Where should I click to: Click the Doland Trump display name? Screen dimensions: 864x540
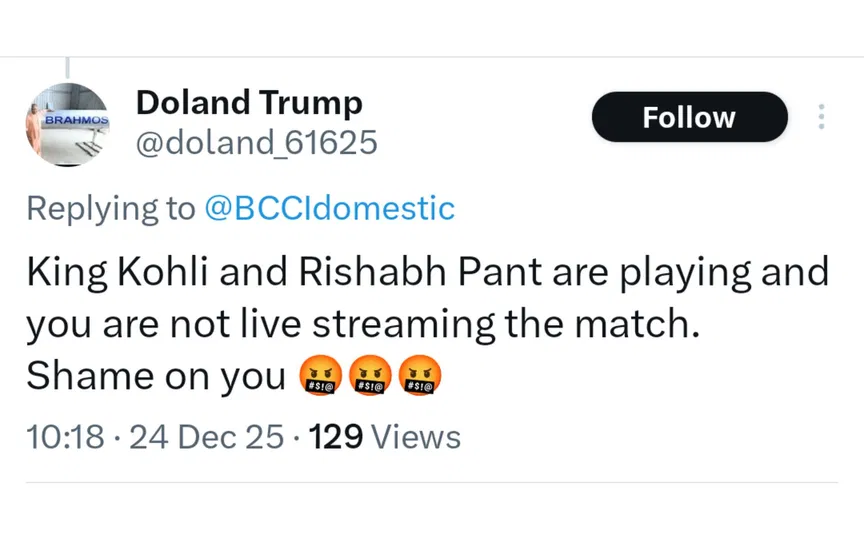pyautogui.click(x=248, y=102)
